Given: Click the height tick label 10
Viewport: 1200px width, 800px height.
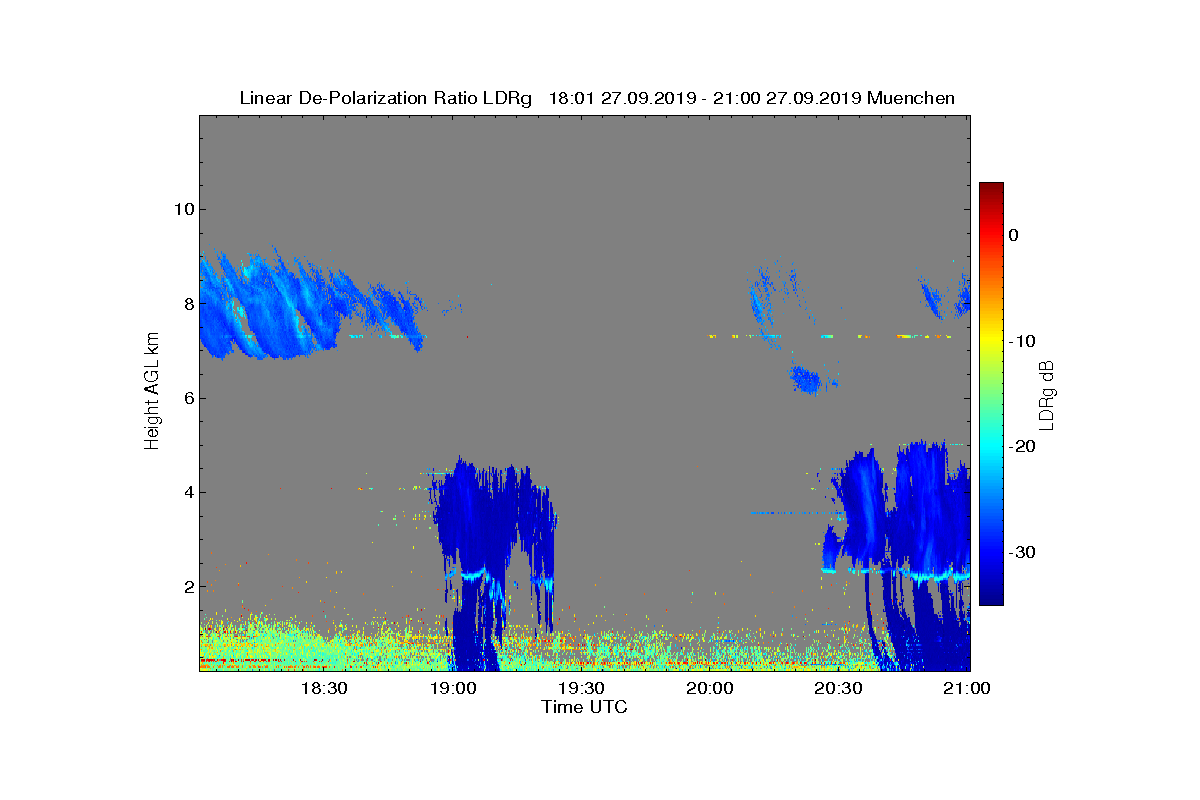Looking at the screenshot, I should click(183, 209).
